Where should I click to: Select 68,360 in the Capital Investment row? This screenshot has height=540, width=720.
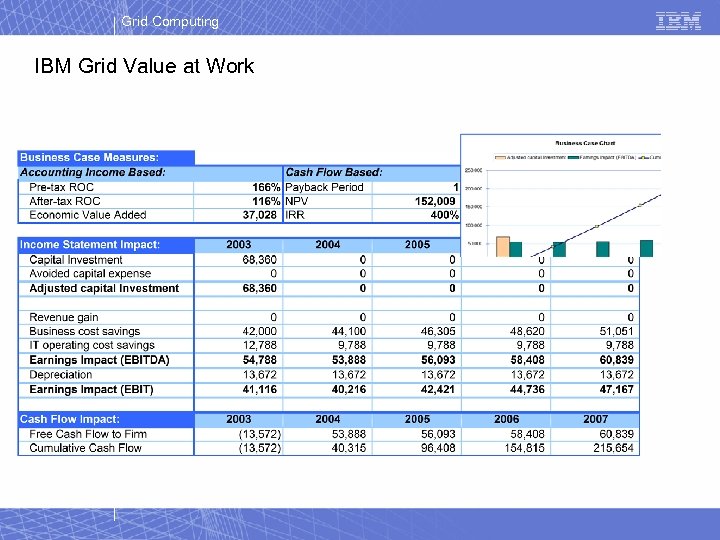click(x=259, y=260)
